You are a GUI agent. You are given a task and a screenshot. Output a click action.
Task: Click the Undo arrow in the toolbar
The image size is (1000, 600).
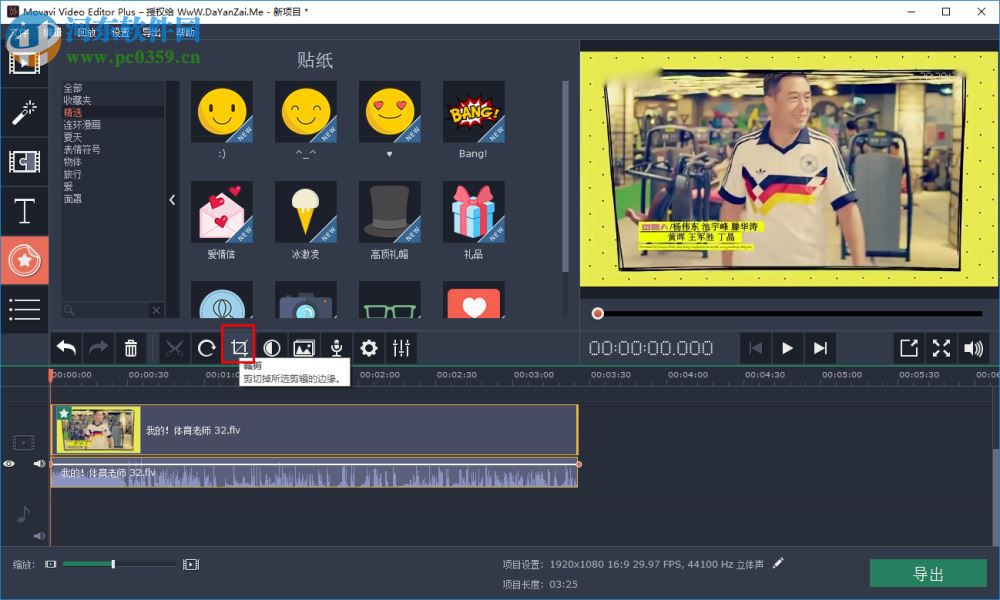[65, 348]
